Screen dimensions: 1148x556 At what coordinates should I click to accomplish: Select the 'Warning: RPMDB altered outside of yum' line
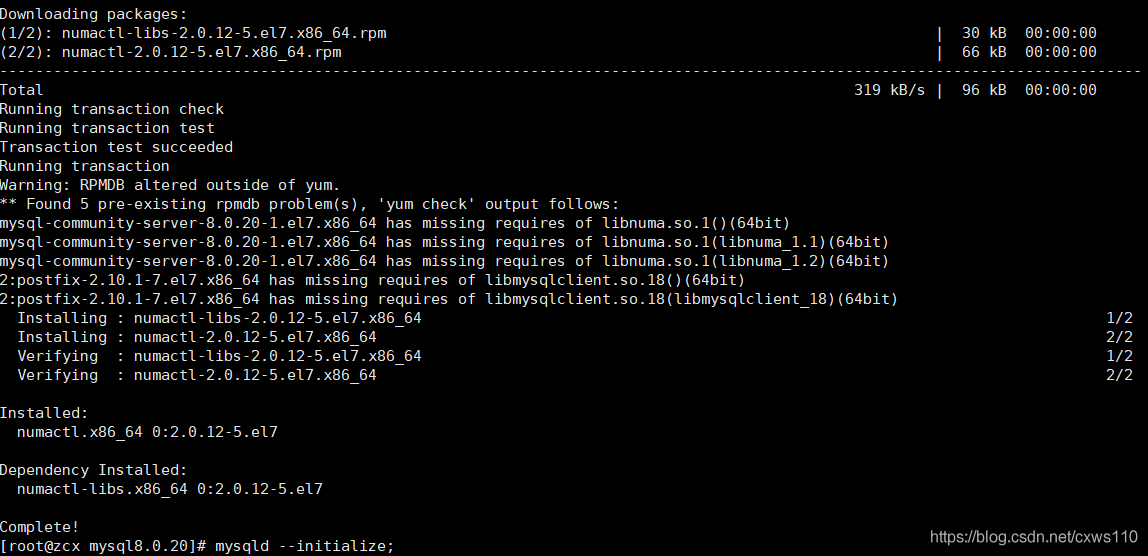[x=170, y=185]
